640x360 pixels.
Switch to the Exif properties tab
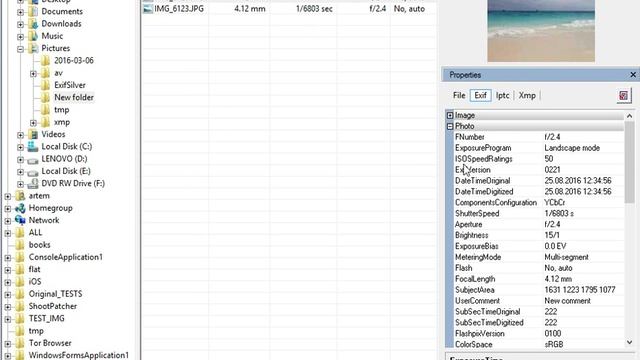(480, 96)
